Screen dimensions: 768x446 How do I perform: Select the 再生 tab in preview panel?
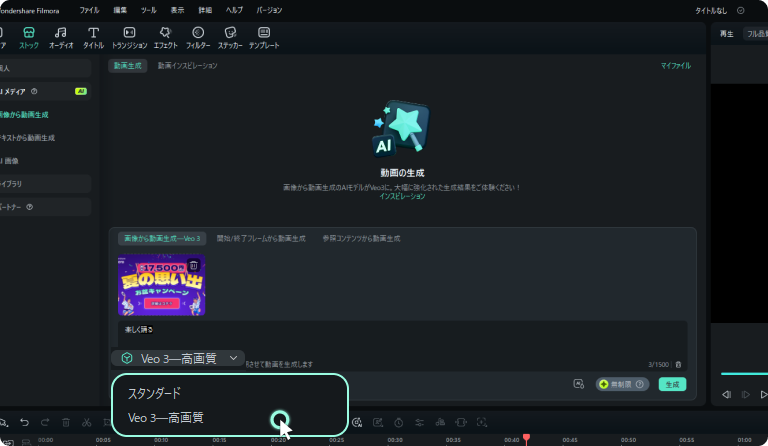pos(726,34)
